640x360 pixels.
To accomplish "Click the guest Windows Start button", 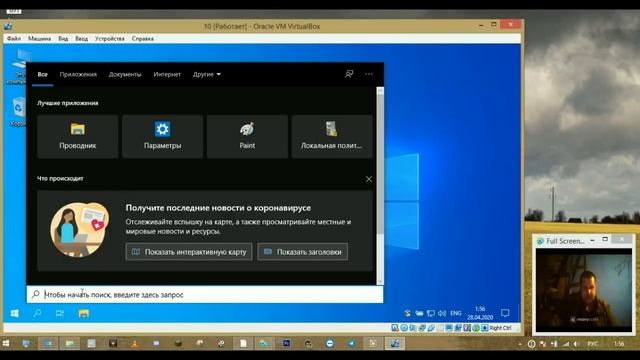I will pyautogui.click(x=15, y=313).
